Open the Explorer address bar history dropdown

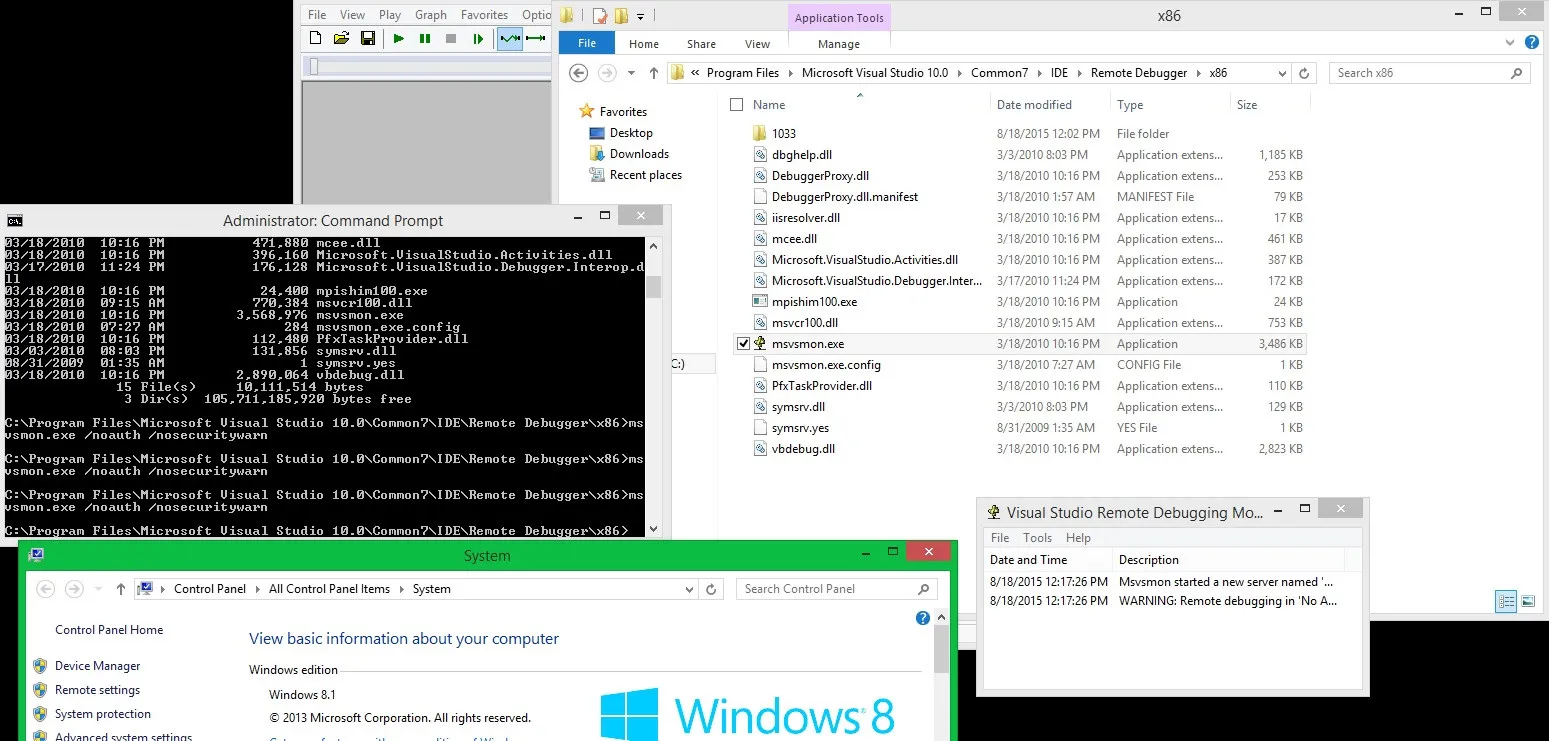pyautogui.click(x=1282, y=73)
